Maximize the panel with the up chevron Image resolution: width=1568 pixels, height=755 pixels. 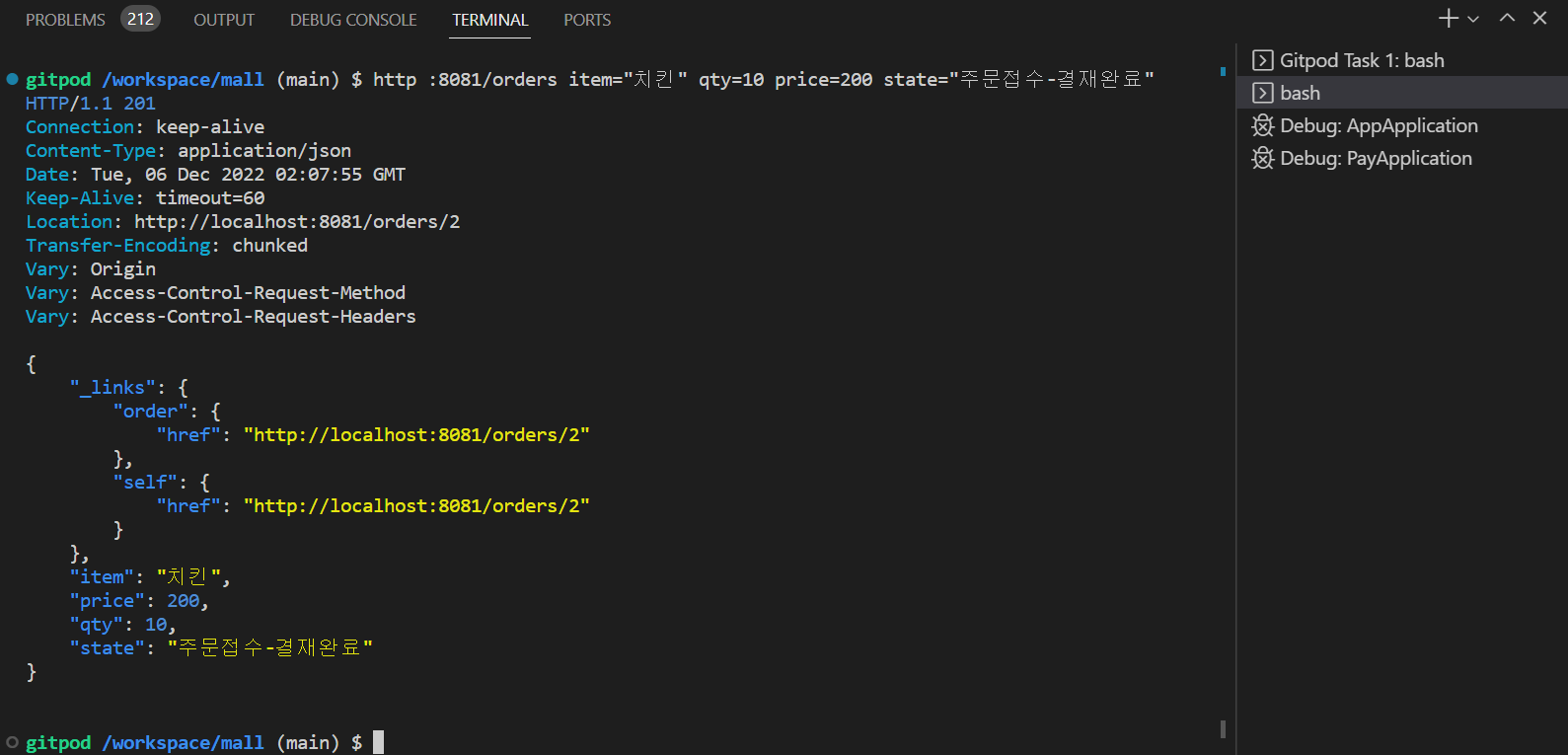pyautogui.click(x=1507, y=19)
